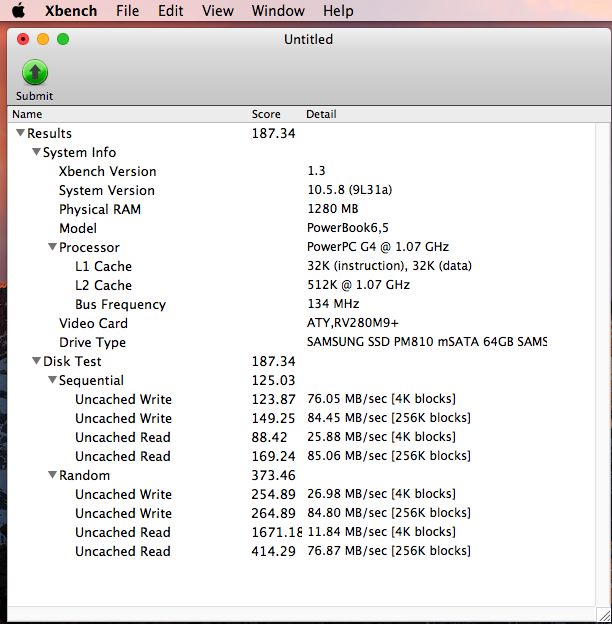Click the Score column header
Viewport: 612px width, 624px height.
coord(266,114)
